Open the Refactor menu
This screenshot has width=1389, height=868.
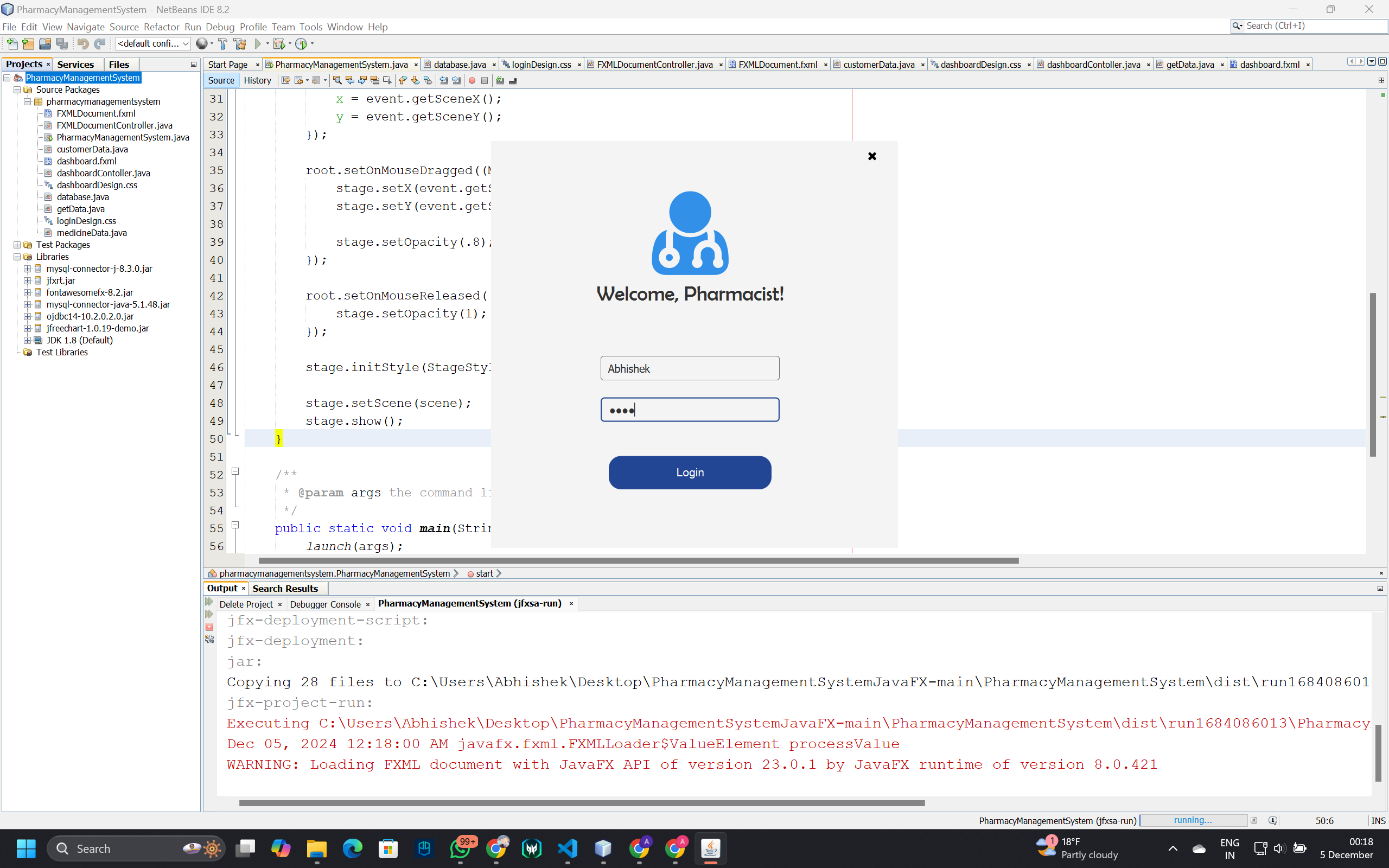pyautogui.click(x=161, y=27)
